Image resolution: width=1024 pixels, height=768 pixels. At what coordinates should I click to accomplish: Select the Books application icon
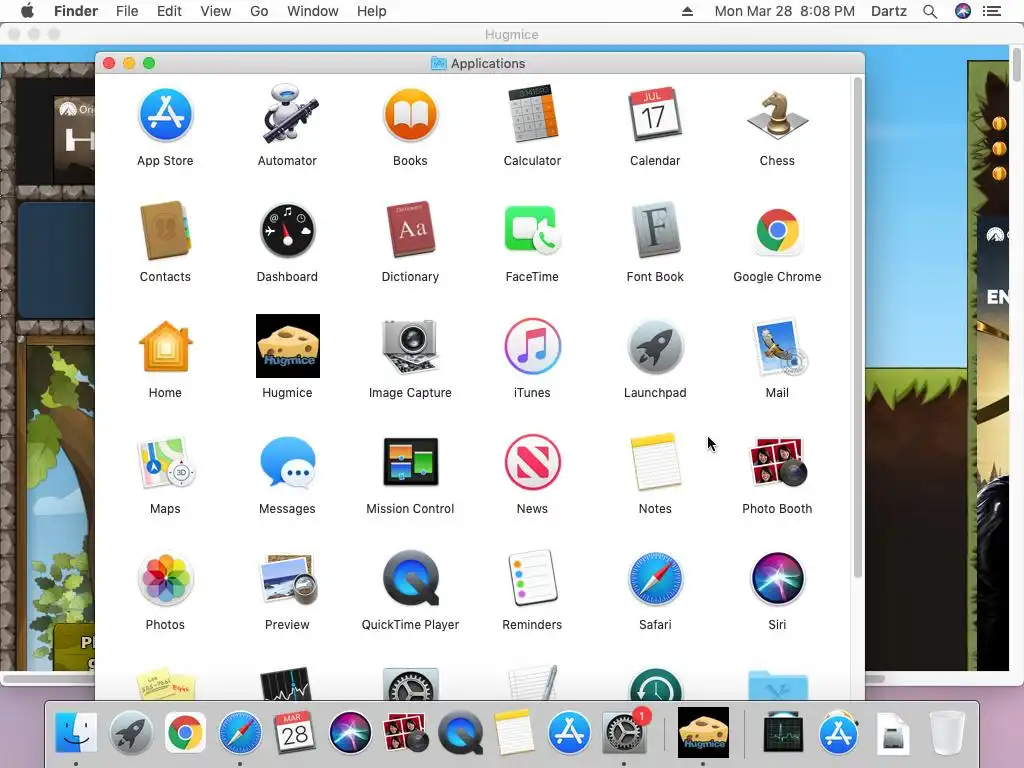pyautogui.click(x=410, y=116)
